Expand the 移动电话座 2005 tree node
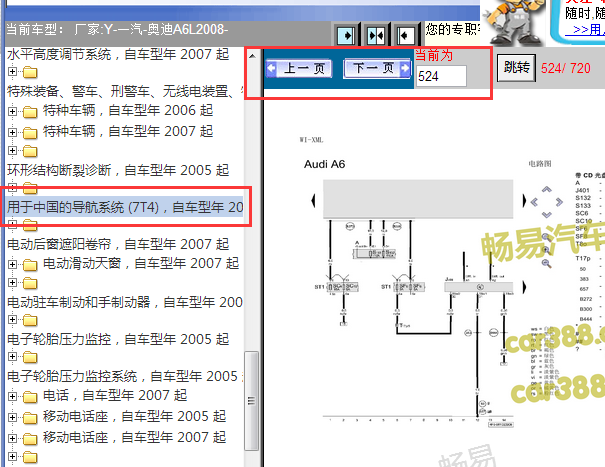Viewport: 605px width, 467px height. click(x=12, y=417)
